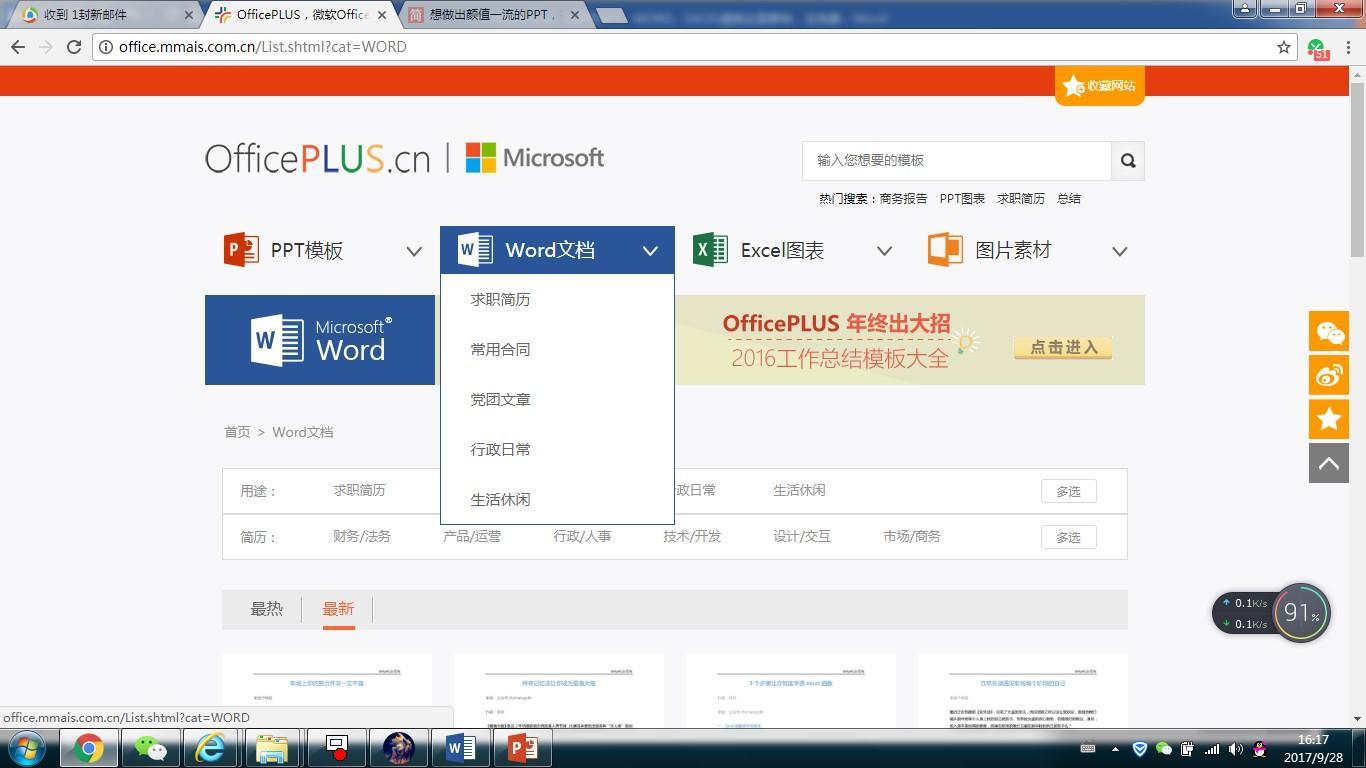Click hot search link 总结

pos(1069,198)
